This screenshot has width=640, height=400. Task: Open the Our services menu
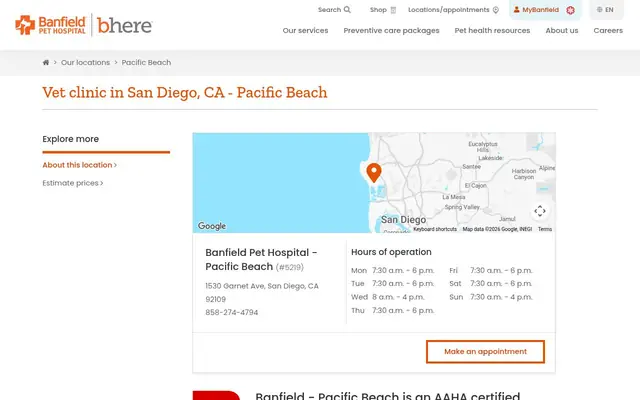(x=305, y=31)
